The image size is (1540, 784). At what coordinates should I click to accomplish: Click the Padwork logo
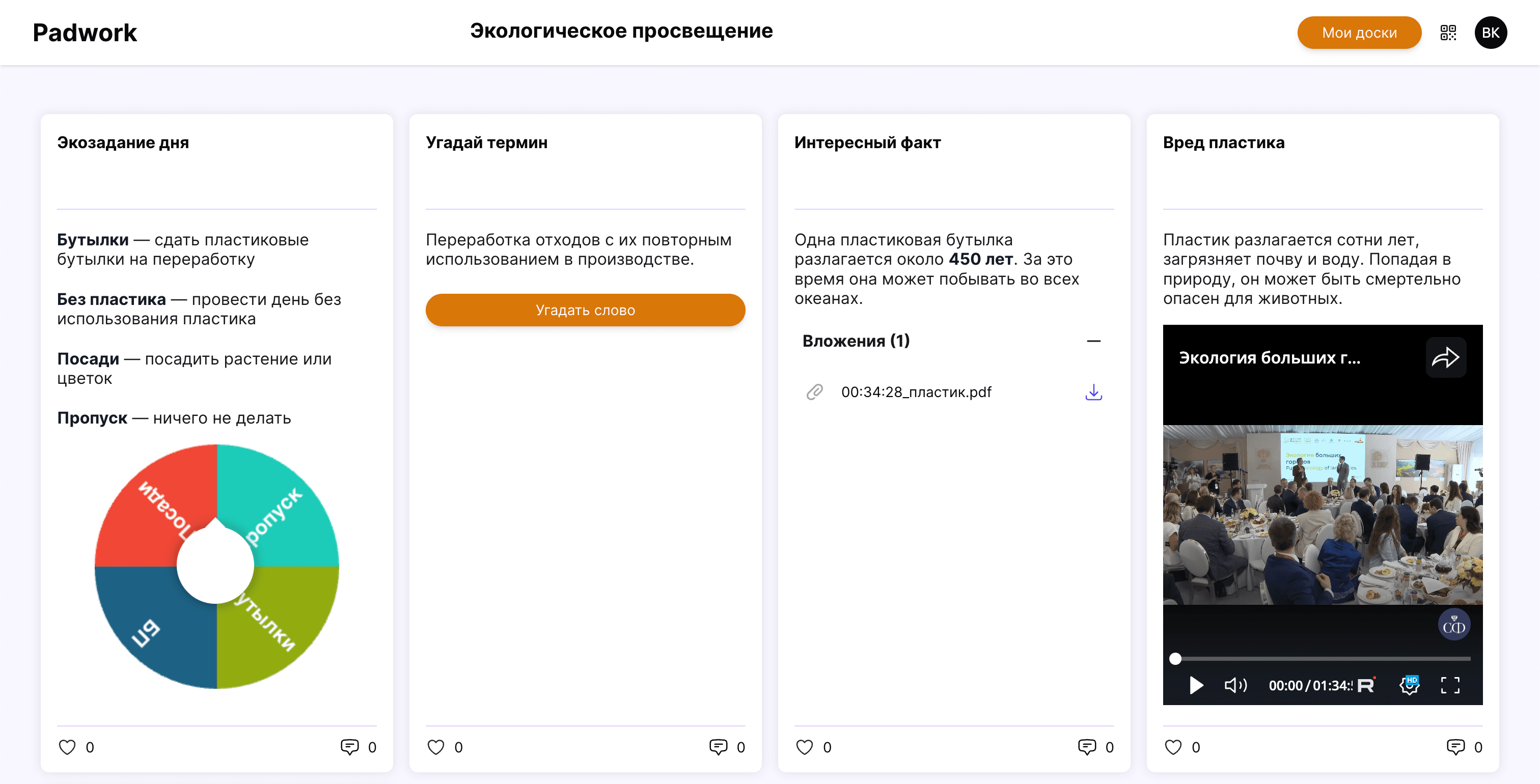85,32
